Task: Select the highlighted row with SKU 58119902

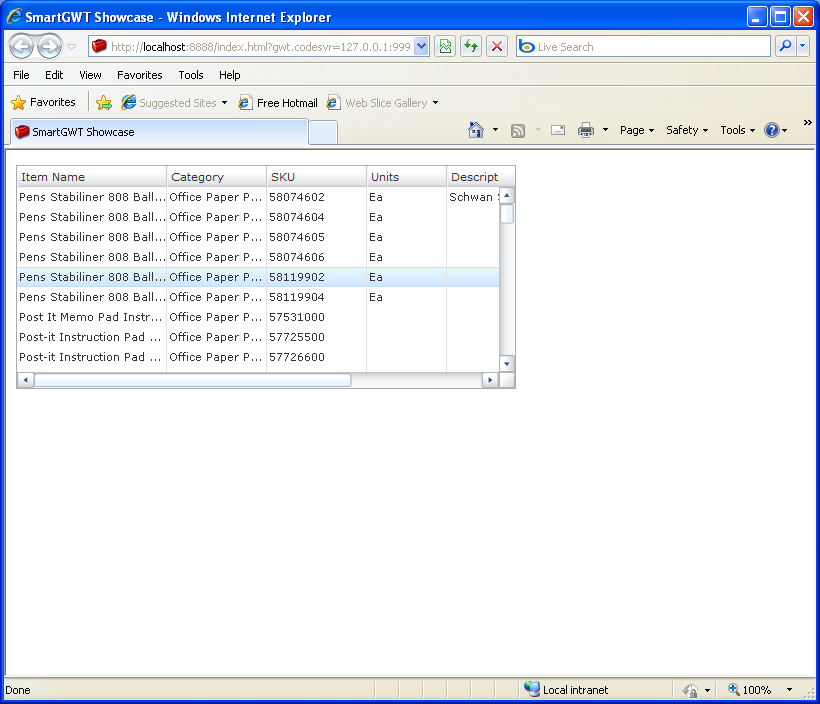Action: tap(258, 277)
